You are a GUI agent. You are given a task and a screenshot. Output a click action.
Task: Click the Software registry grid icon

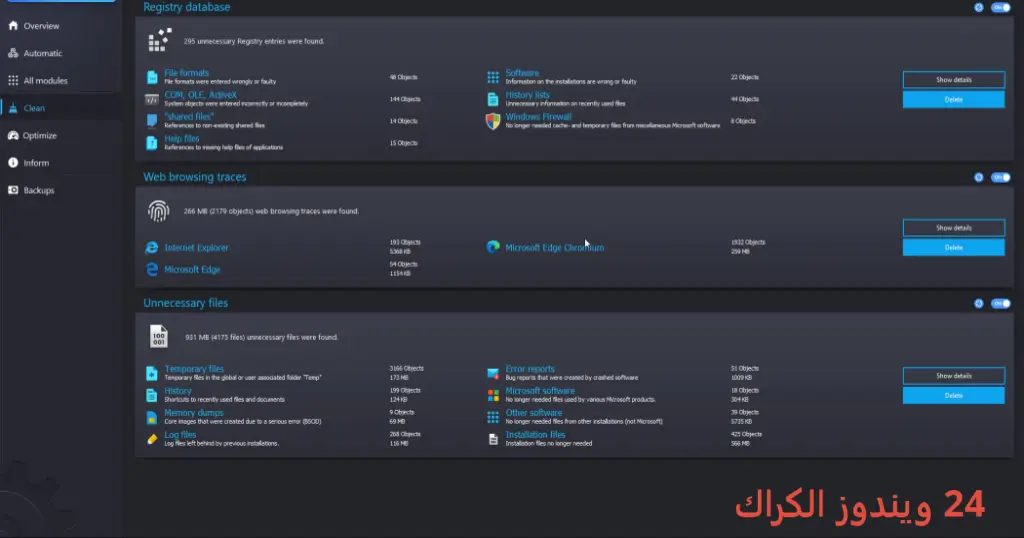coord(493,77)
